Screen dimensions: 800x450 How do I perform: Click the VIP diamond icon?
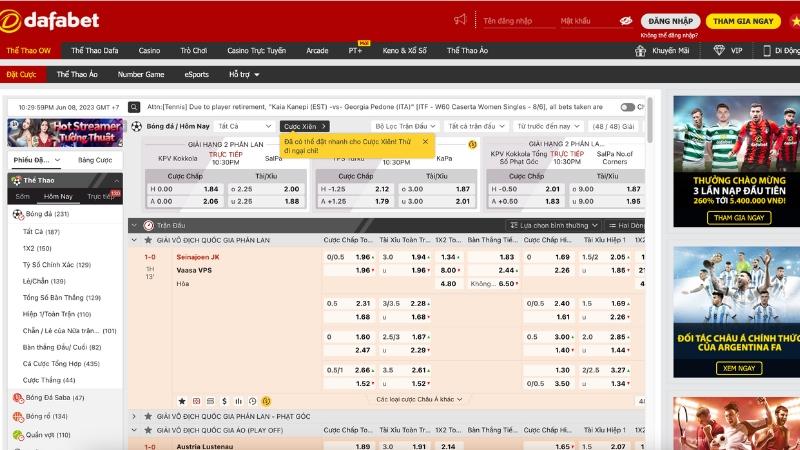point(720,50)
